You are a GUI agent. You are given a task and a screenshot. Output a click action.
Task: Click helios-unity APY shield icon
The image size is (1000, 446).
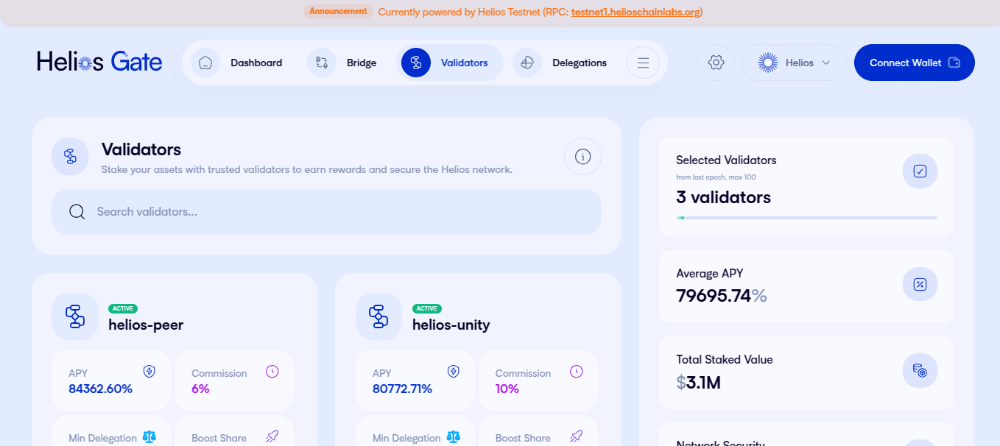453,371
